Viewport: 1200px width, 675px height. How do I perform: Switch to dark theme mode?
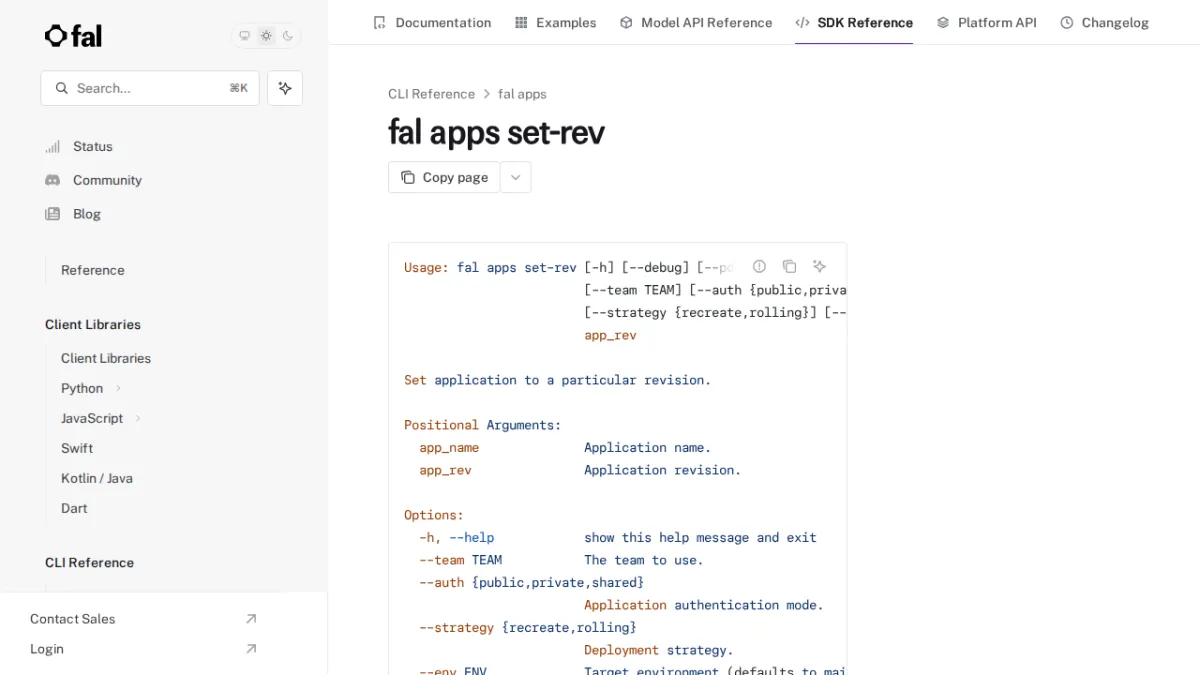[x=288, y=36]
